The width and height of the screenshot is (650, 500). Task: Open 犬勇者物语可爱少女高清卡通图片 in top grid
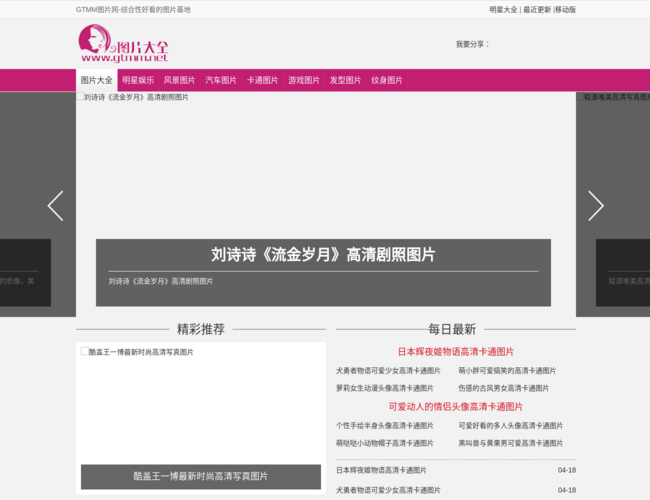tap(388, 371)
